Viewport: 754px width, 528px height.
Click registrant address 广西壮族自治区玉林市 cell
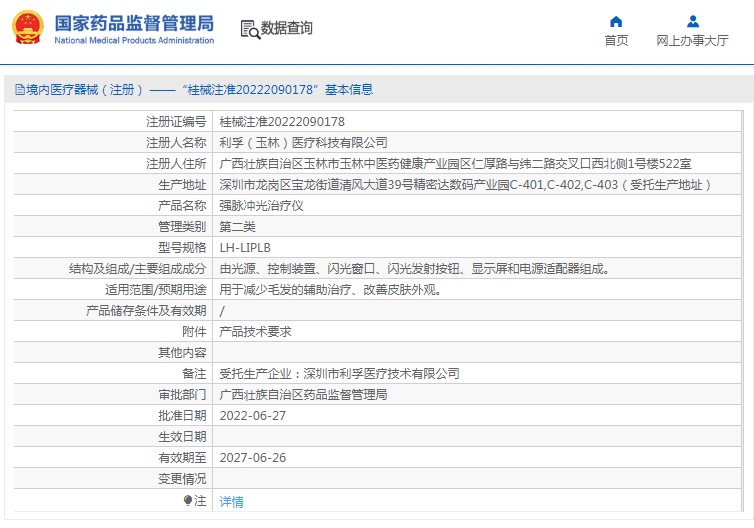(x=455, y=164)
